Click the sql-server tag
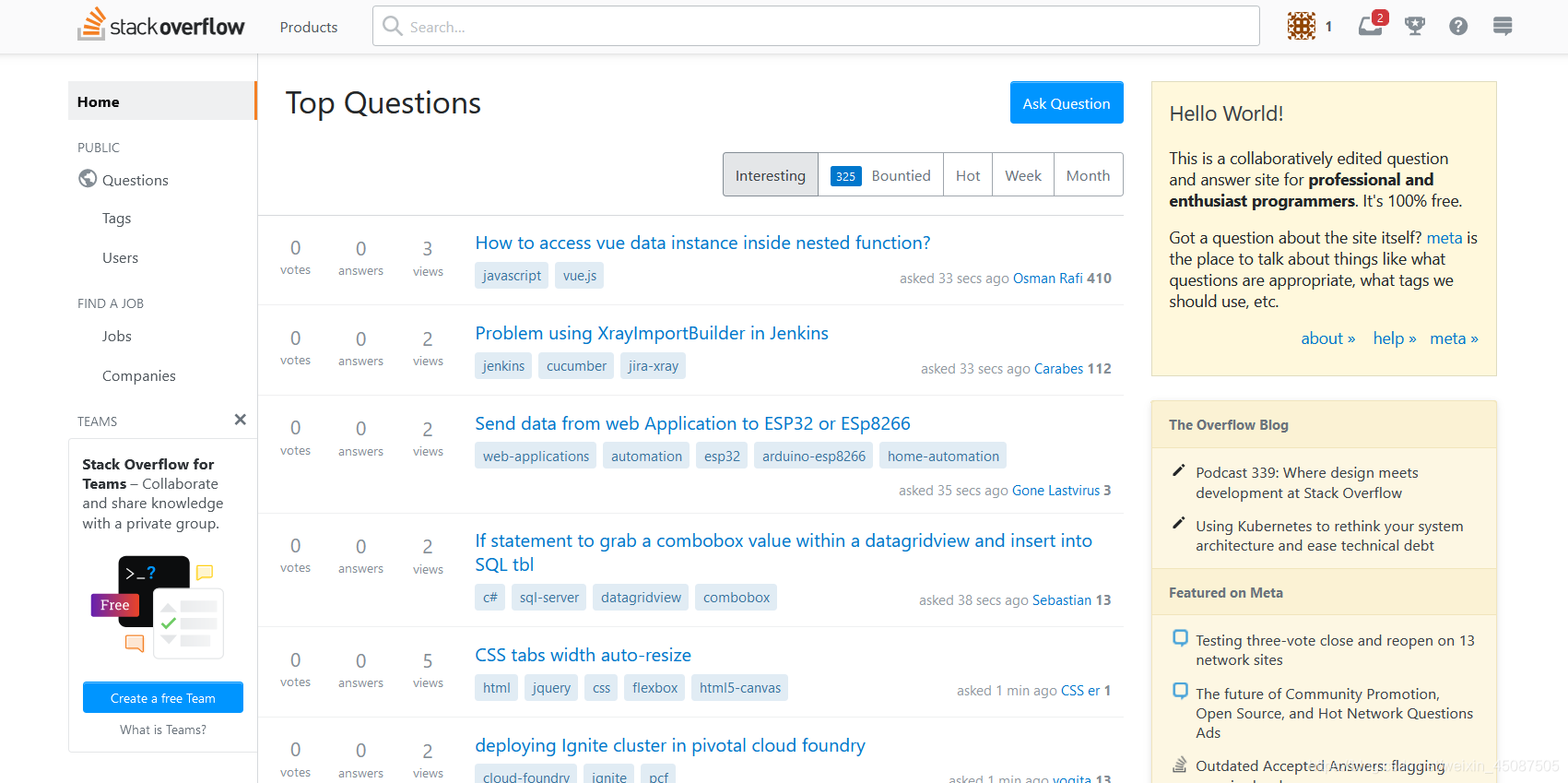This screenshot has width=1568, height=783. [x=549, y=598]
